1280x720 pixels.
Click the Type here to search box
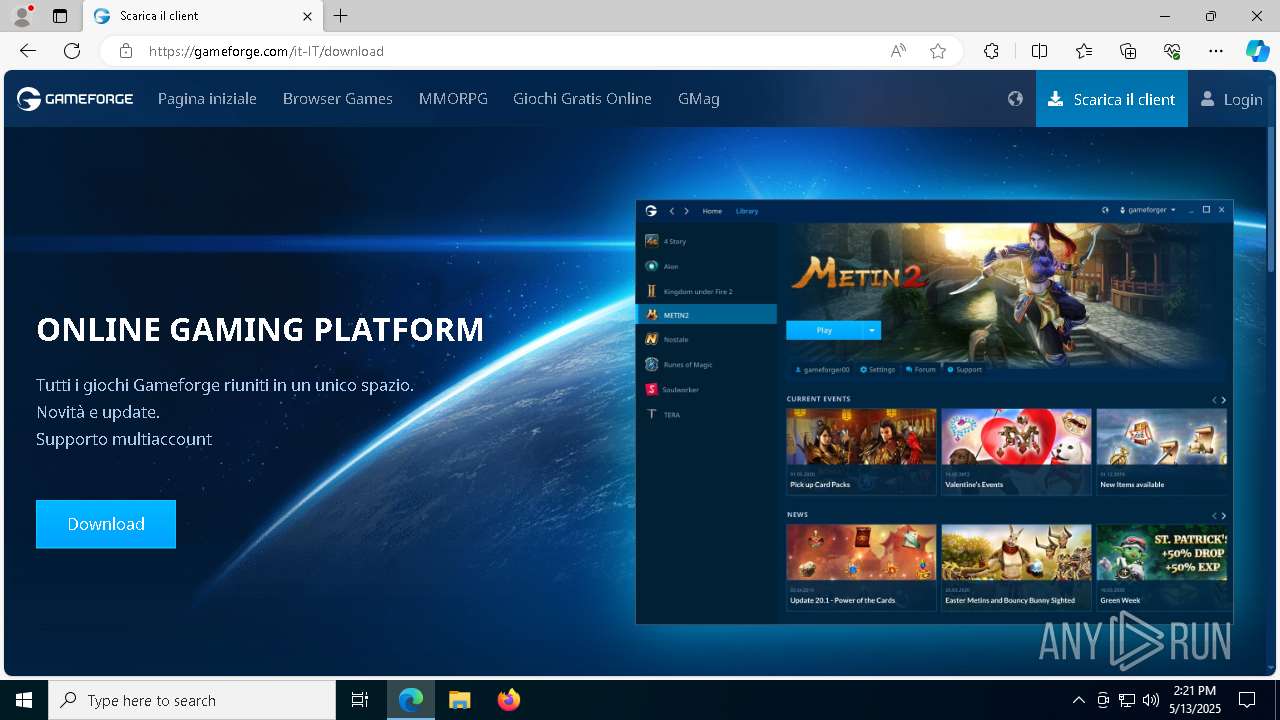point(192,700)
